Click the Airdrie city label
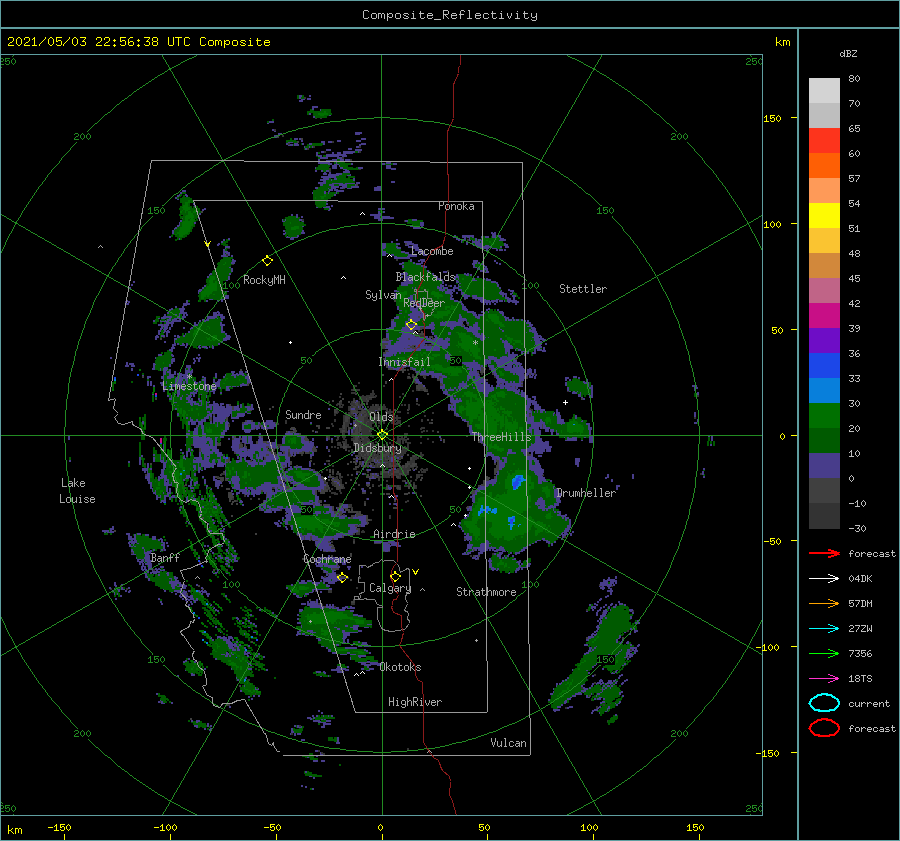The image size is (900, 841). 394,534
